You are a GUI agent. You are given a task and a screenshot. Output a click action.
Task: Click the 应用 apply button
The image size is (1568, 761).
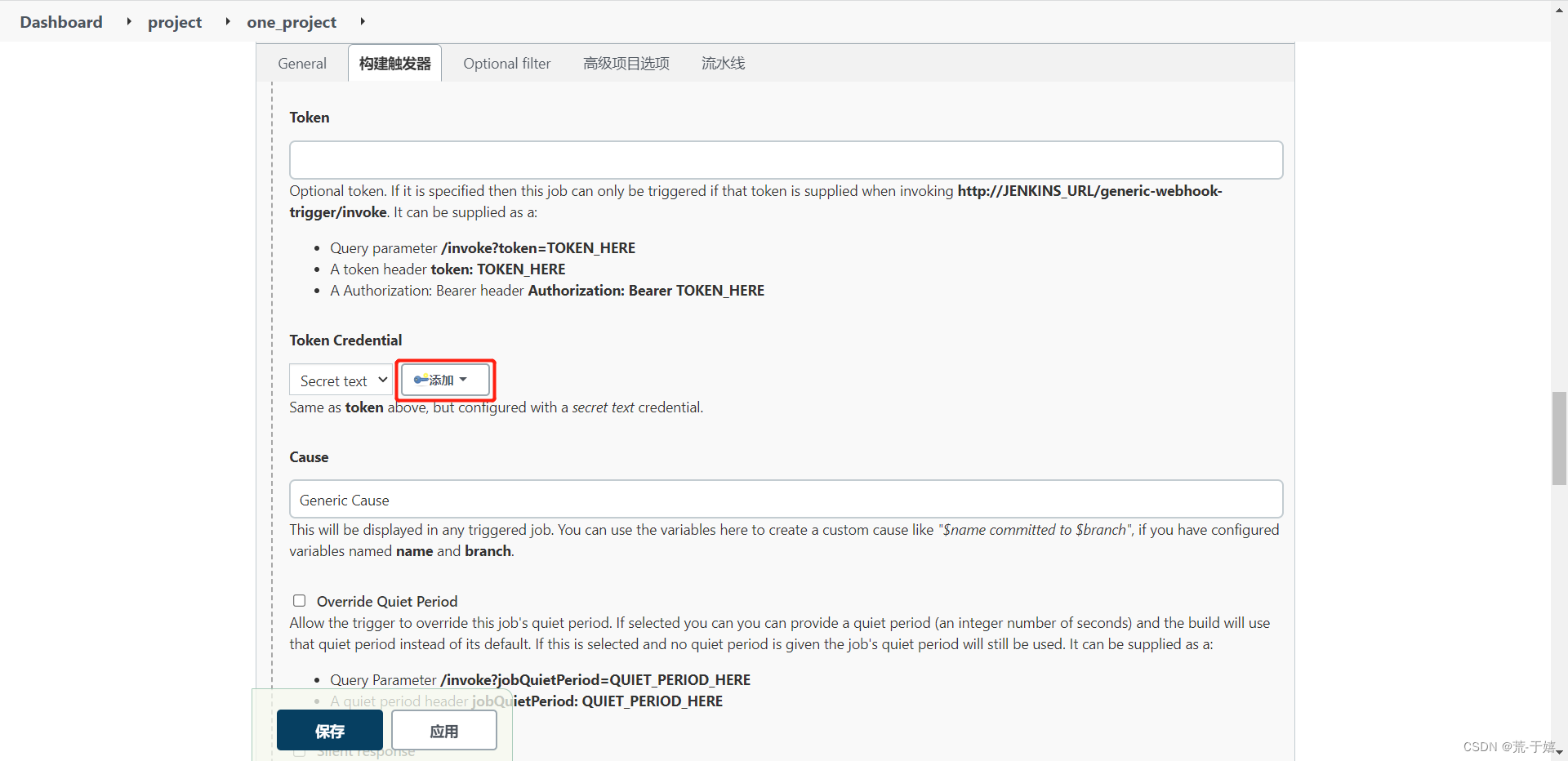click(x=444, y=731)
